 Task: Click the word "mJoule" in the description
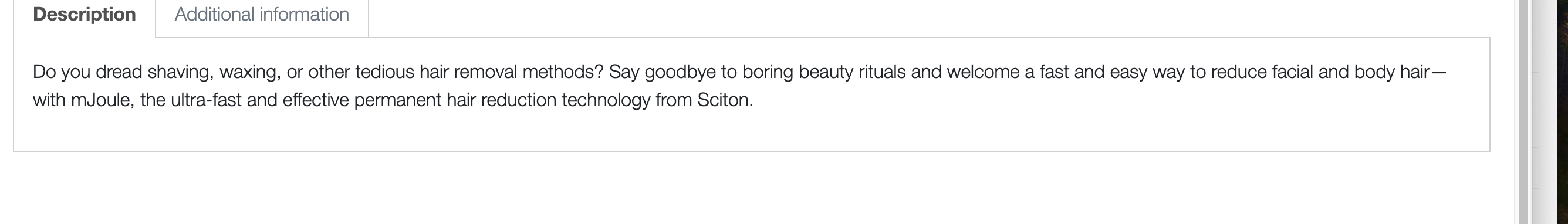click(x=101, y=100)
